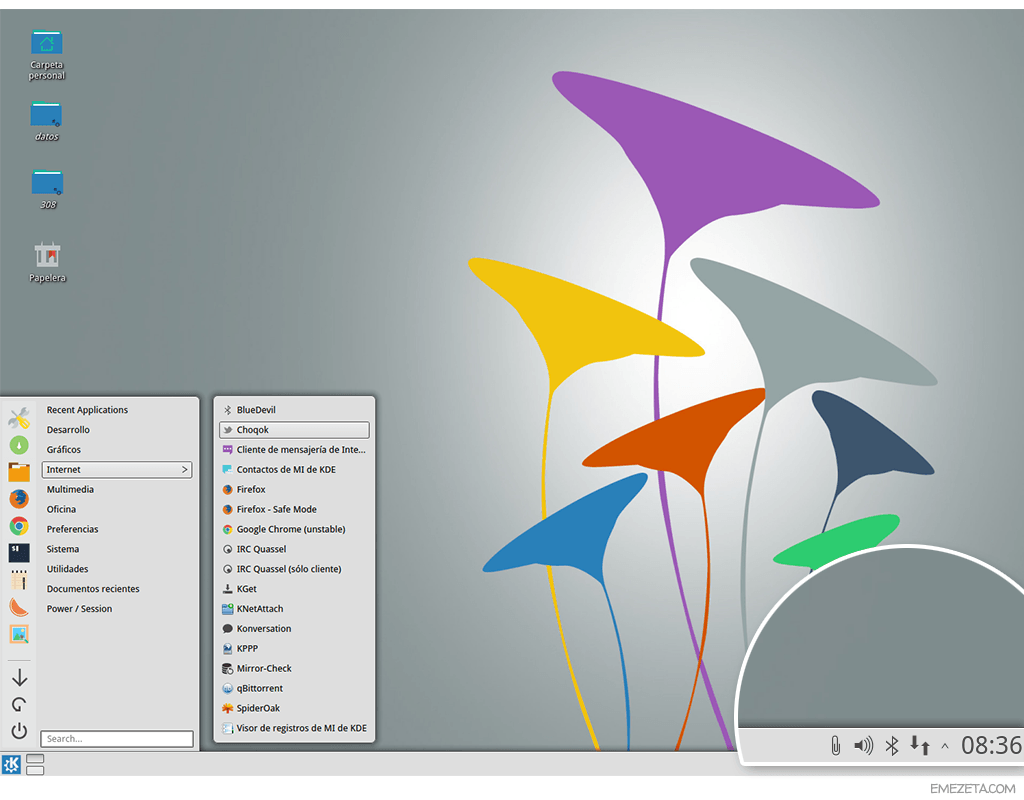Open the orange folder file manager favorite
The image size is (1024, 800).
[x=19, y=472]
